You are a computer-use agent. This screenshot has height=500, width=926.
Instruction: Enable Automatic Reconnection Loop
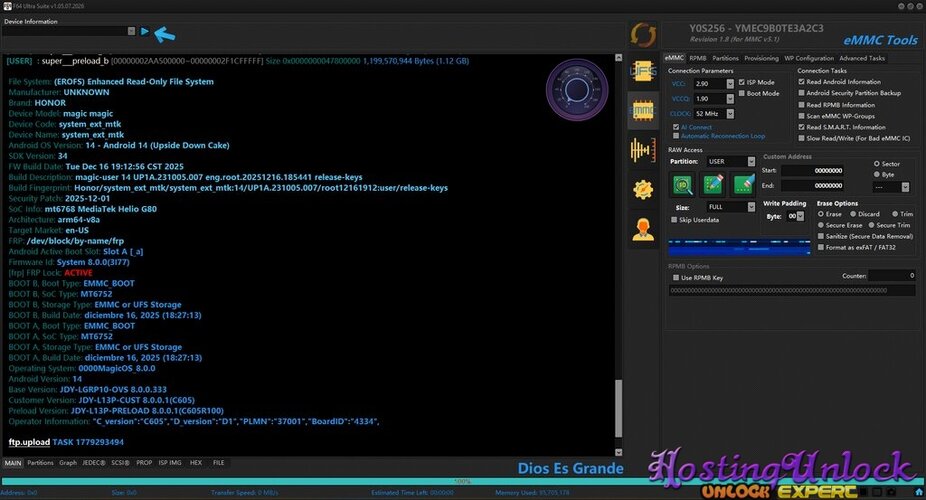tap(676, 136)
